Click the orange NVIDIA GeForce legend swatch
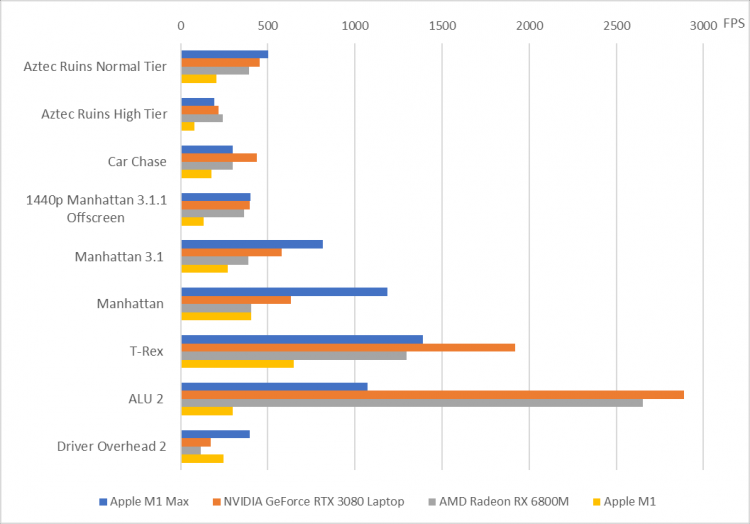The width and height of the screenshot is (750, 524). pos(215,501)
